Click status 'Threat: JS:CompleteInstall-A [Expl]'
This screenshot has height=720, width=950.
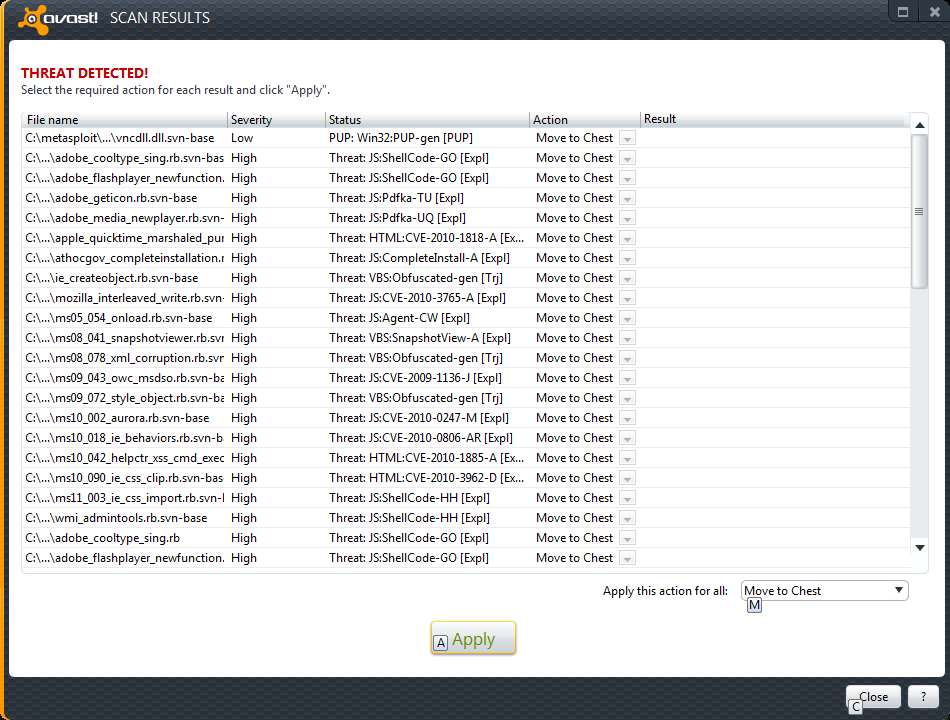tap(419, 258)
